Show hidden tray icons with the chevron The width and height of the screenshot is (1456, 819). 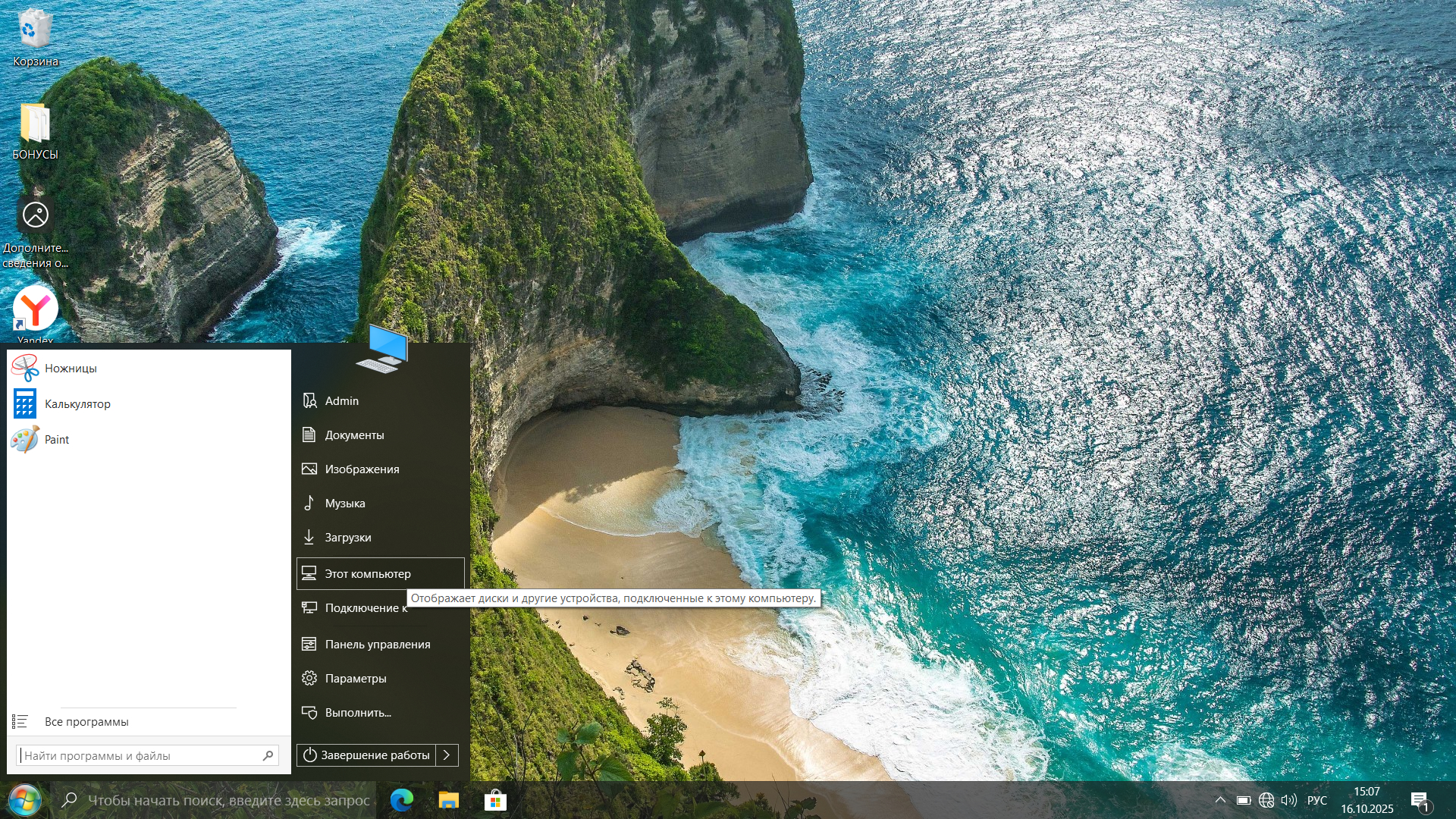point(1219,800)
